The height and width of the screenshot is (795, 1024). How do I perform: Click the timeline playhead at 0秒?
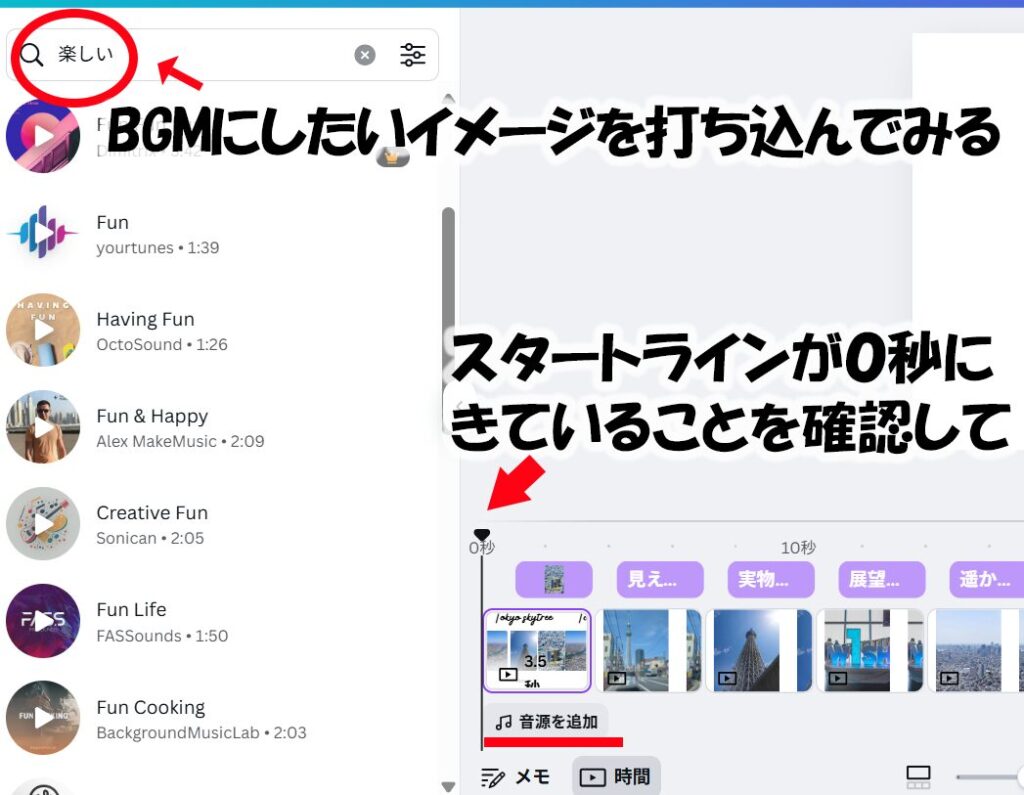[482, 534]
